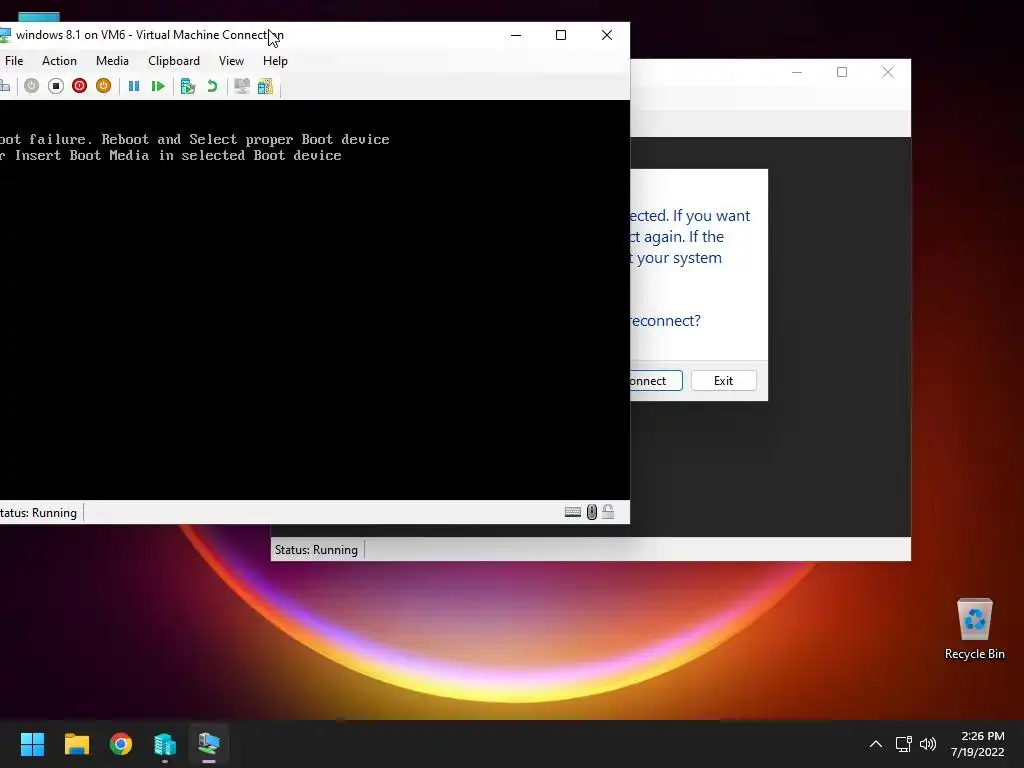This screenshot has width=1024, height=768.
Task: Click the green Reset/resume play icon
Action: tap(158, 86)
